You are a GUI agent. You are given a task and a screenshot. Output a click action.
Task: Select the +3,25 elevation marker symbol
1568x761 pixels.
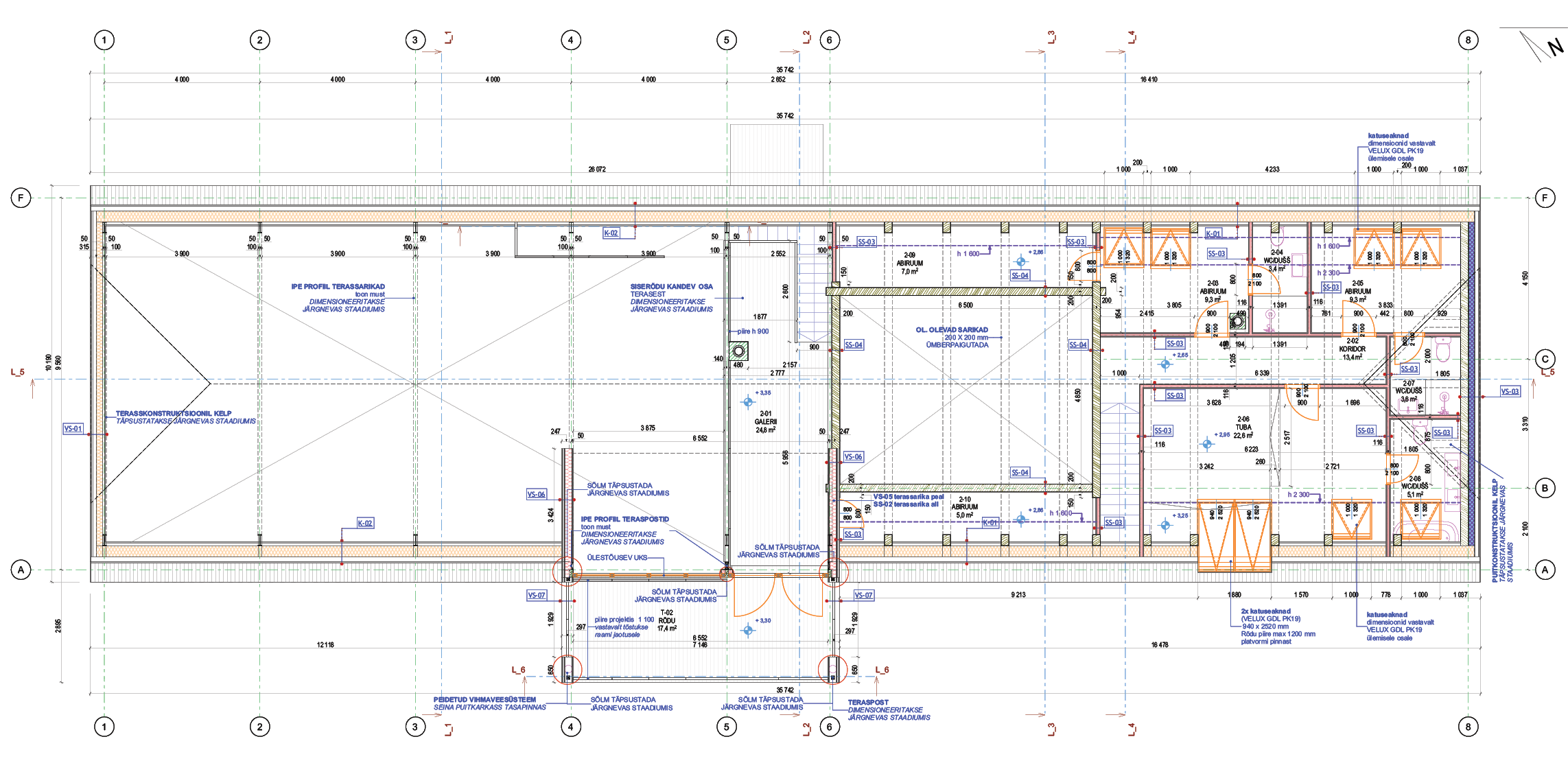(1165, 525)
